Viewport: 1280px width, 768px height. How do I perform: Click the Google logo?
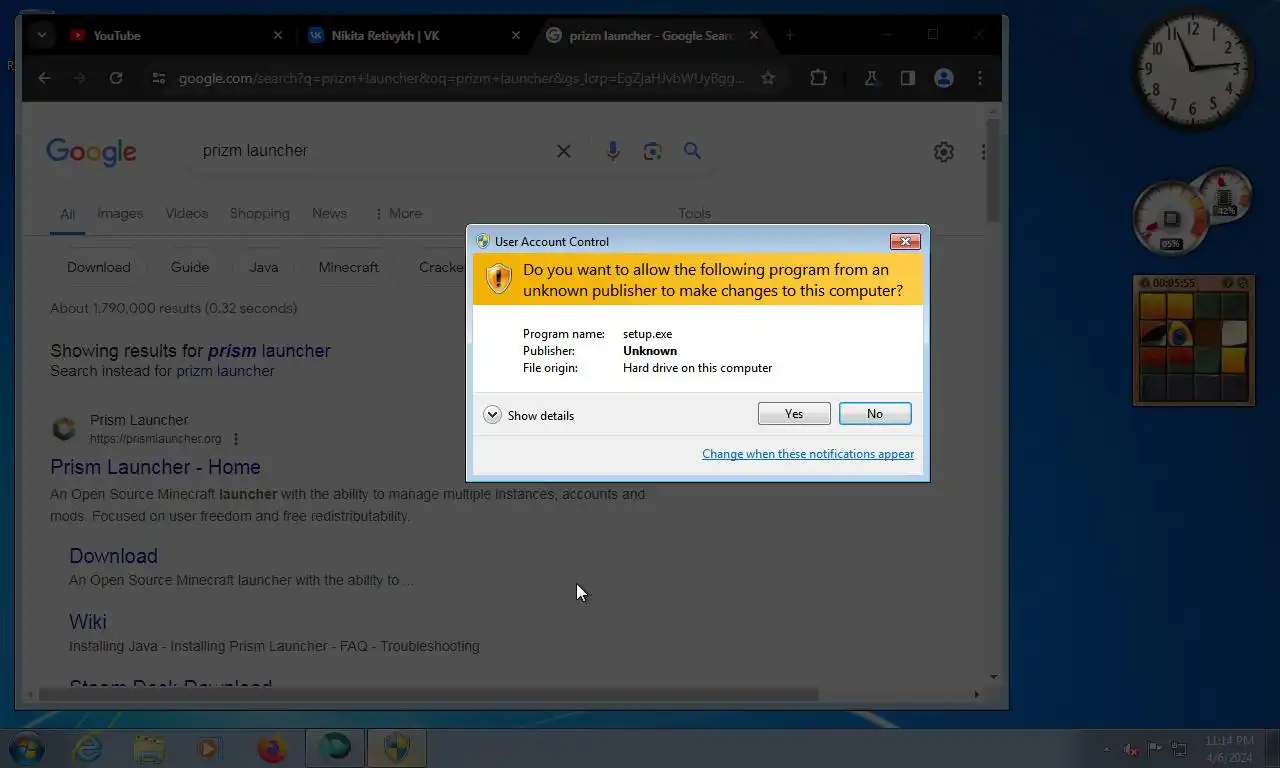click(x=91, y=152)
